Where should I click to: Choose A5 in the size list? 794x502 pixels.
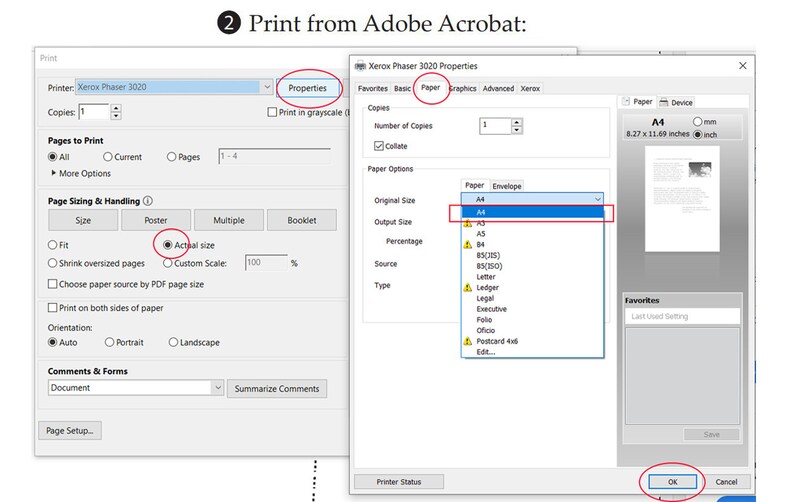point(532,234)
